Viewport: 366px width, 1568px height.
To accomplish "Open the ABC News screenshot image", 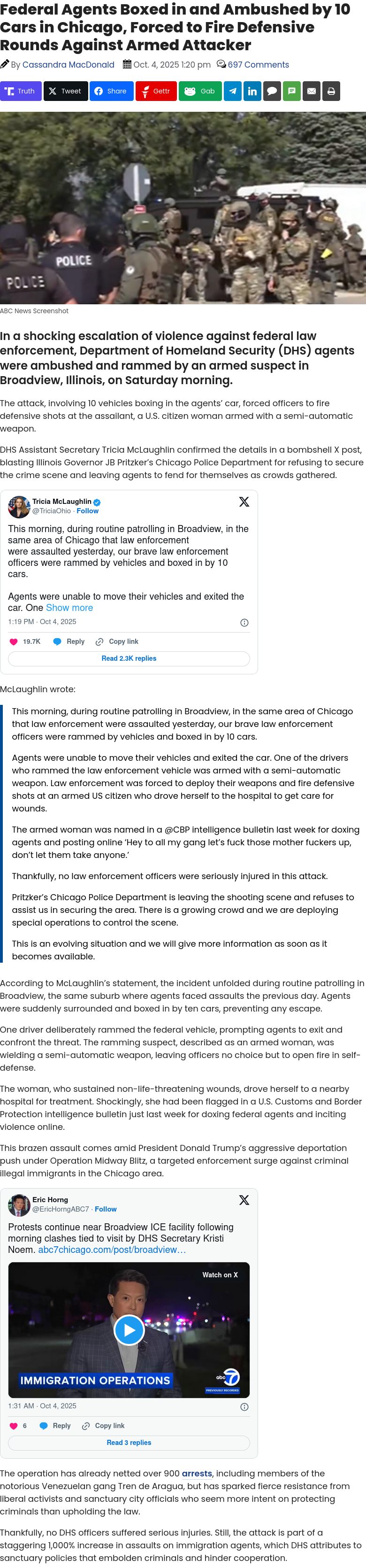I will 183,208.
